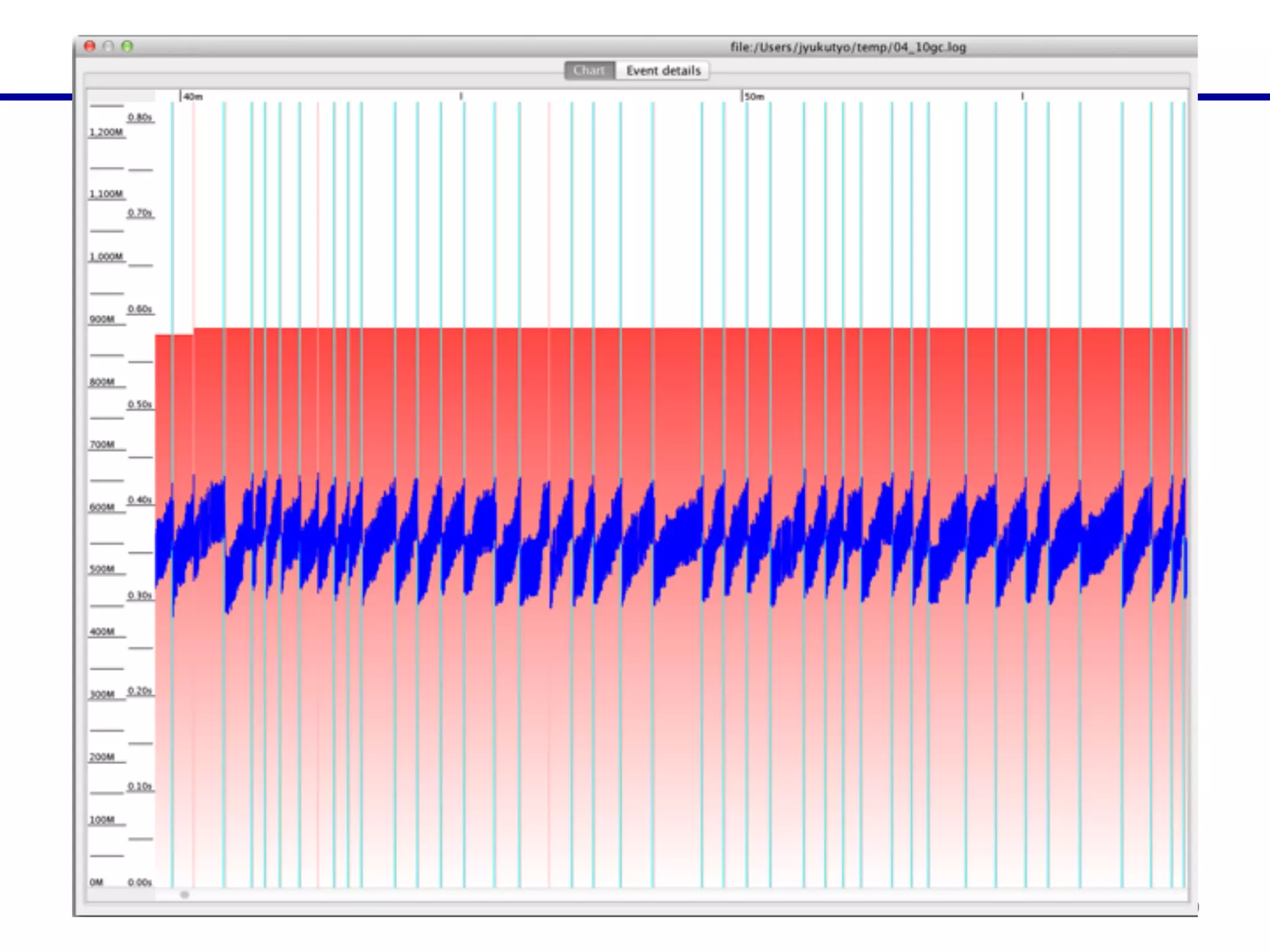Click the yellow minimize window button
Viewport: 1270px width, 952px height.
coord(109,46)
